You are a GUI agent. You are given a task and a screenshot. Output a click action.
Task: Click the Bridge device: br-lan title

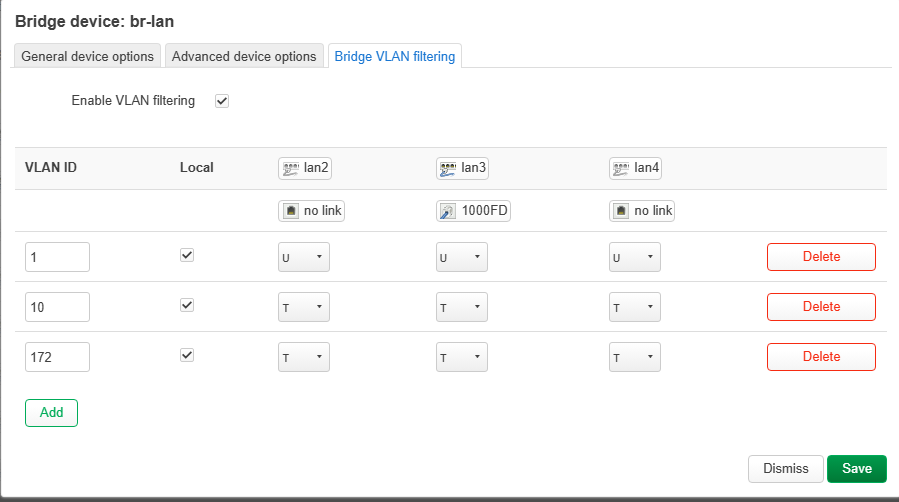95,21
